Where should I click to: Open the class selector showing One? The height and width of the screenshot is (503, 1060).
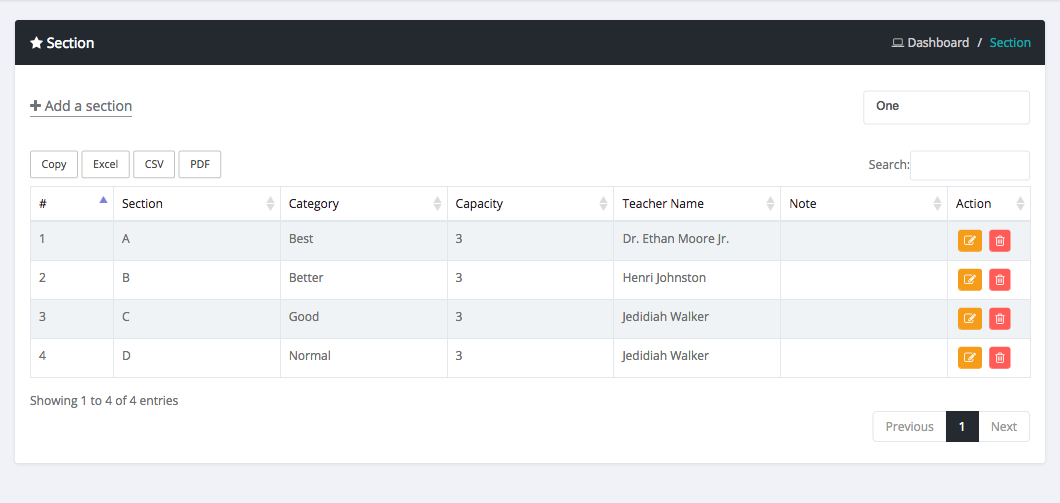(946, 107)
